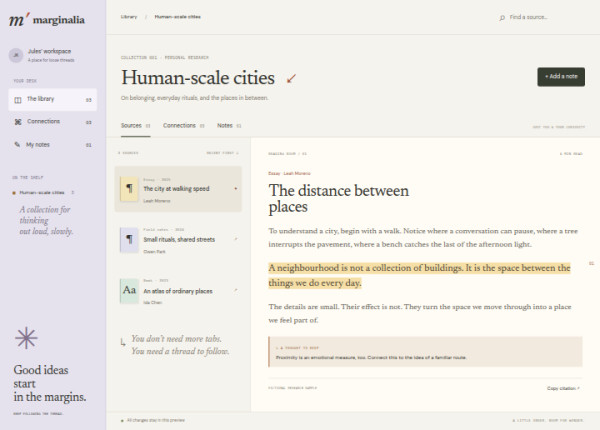The width and height of the screenshot is (600, 430).
Task: Click the marginalia logo mark
Action: pos(19,19)
